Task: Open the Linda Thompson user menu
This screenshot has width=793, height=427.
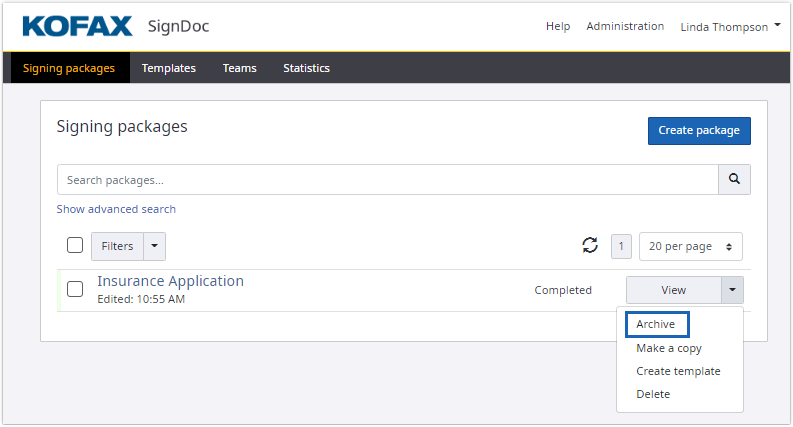Action: [x=730, y=27]
